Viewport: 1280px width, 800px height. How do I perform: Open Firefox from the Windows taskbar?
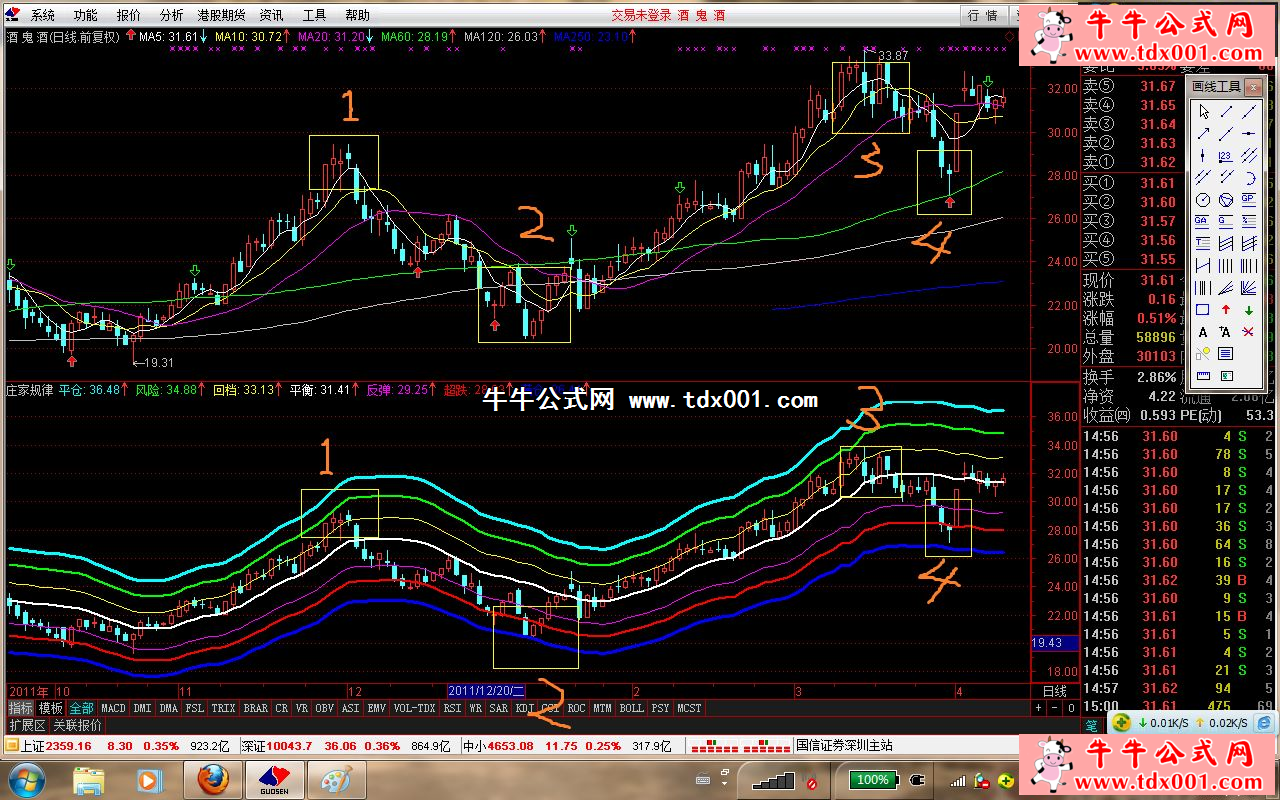pyautogui.click(x=212, y=779)
